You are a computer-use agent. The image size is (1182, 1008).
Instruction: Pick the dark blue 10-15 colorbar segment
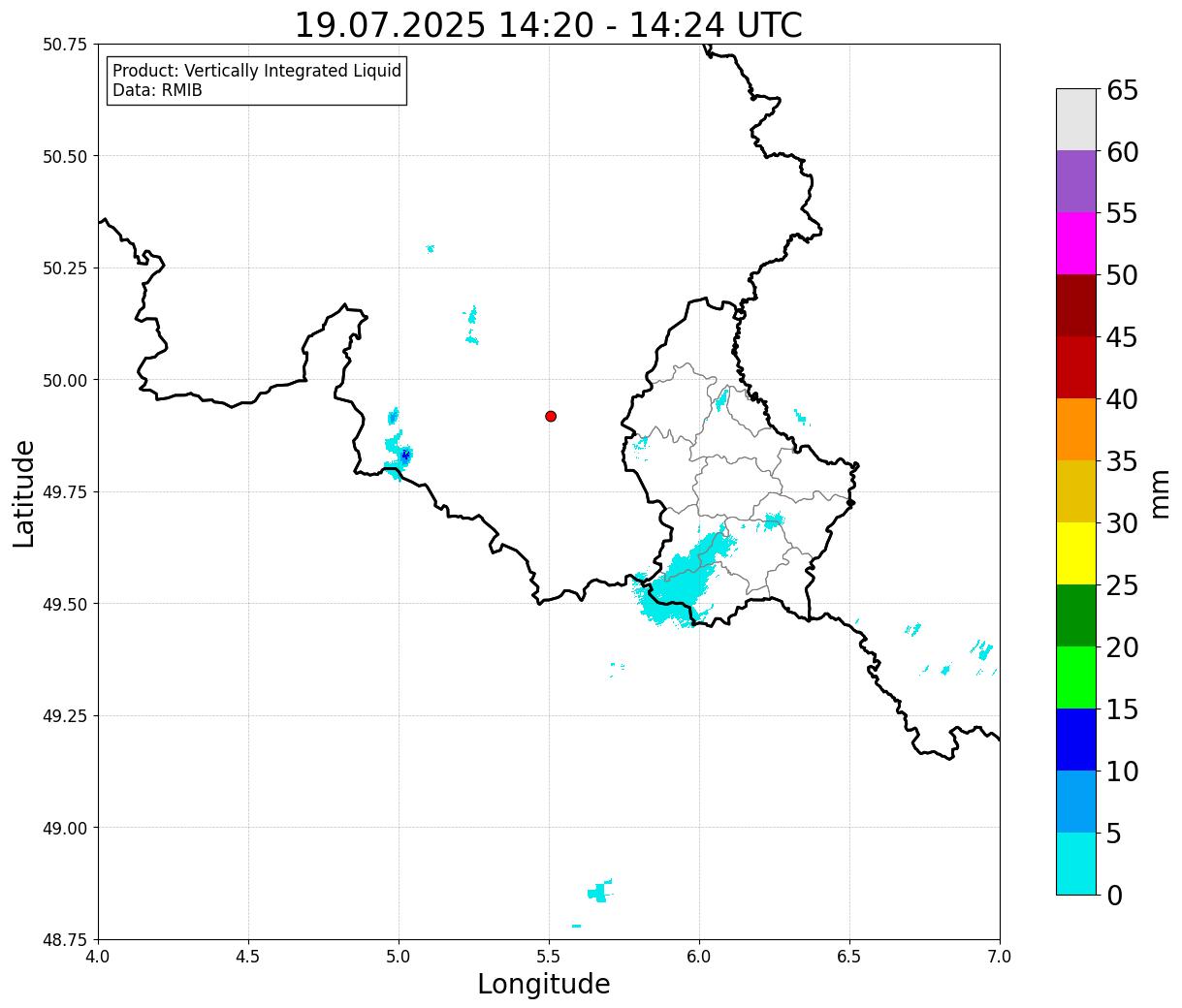pos(1076,740)
